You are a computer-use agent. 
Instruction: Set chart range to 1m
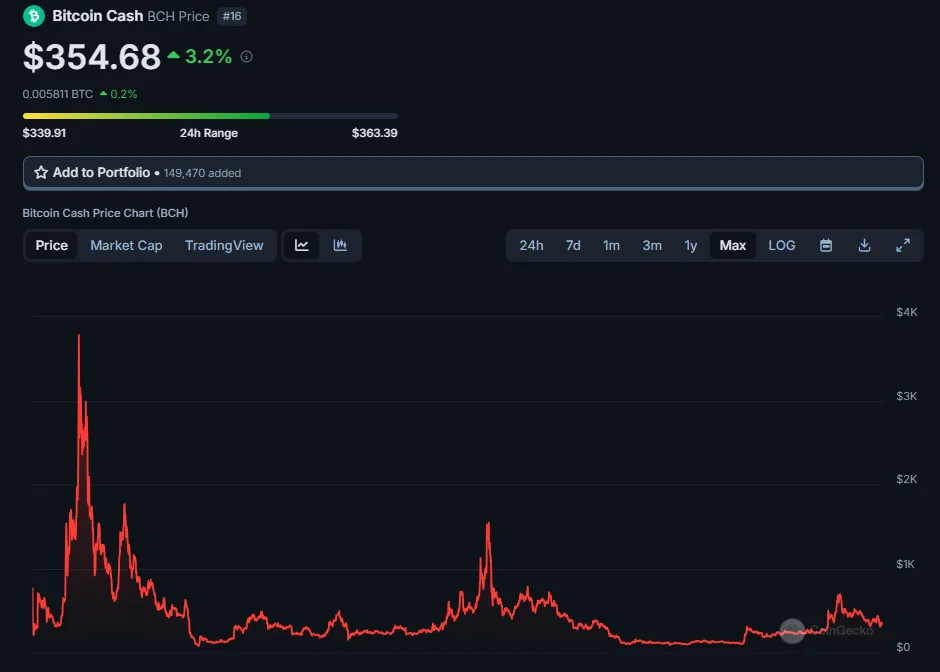pyautogui.click(x=611, y=245)
